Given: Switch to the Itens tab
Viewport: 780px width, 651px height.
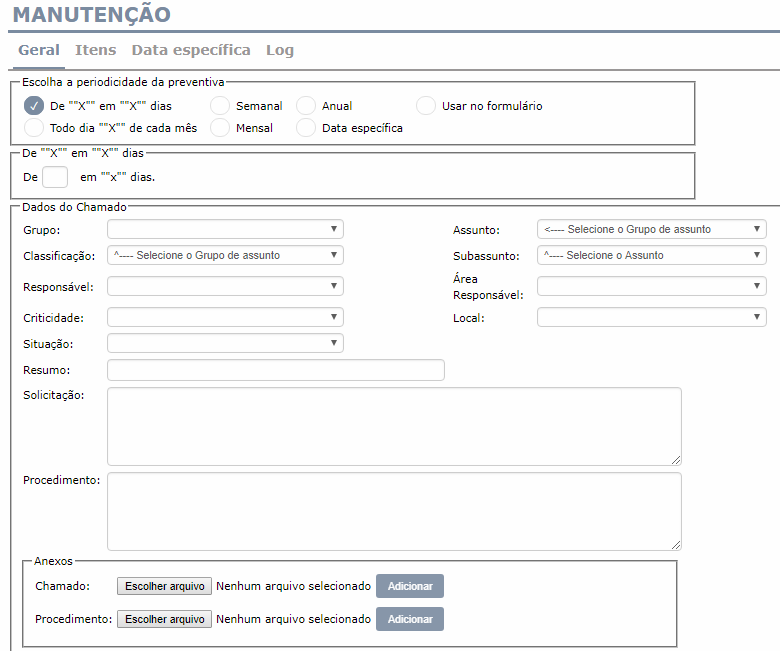Looking at the screenshot, I should (95, 50).
